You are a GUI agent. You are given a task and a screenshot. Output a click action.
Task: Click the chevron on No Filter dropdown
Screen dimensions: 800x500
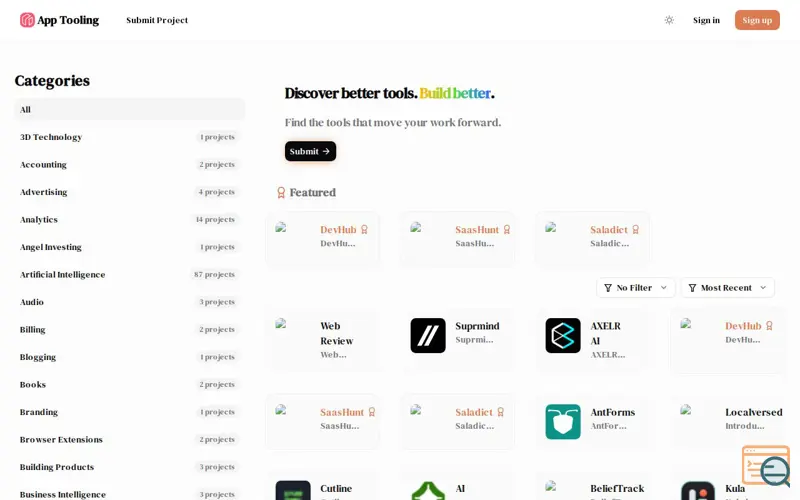click(664, 288)
